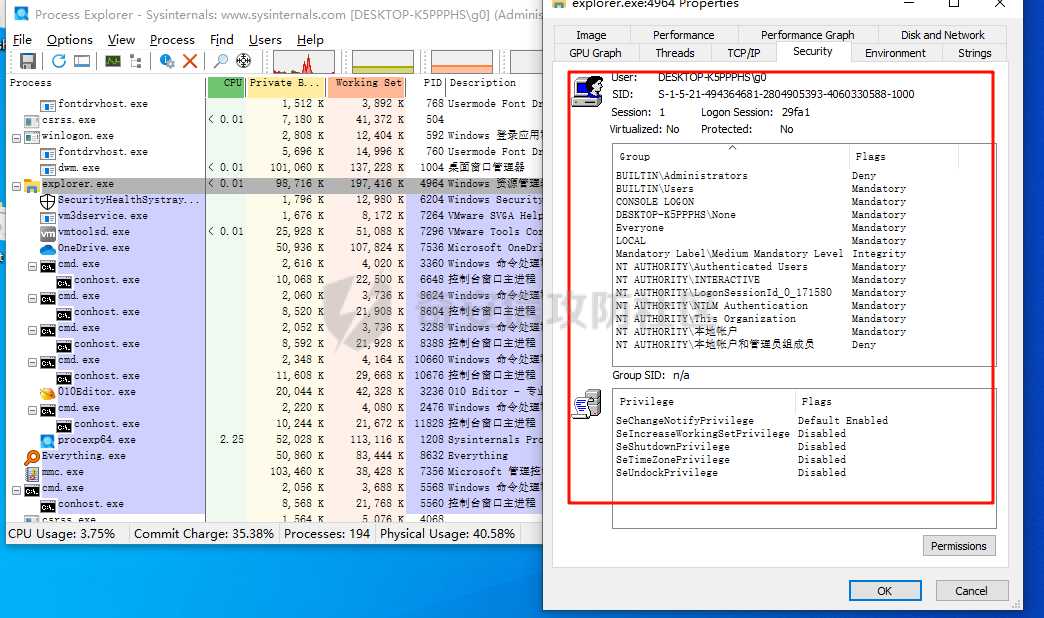The width and height of the screenshot is (1044, 618).
Task: Collapse the explorer.exe tree node
Action: coord(16,186)
